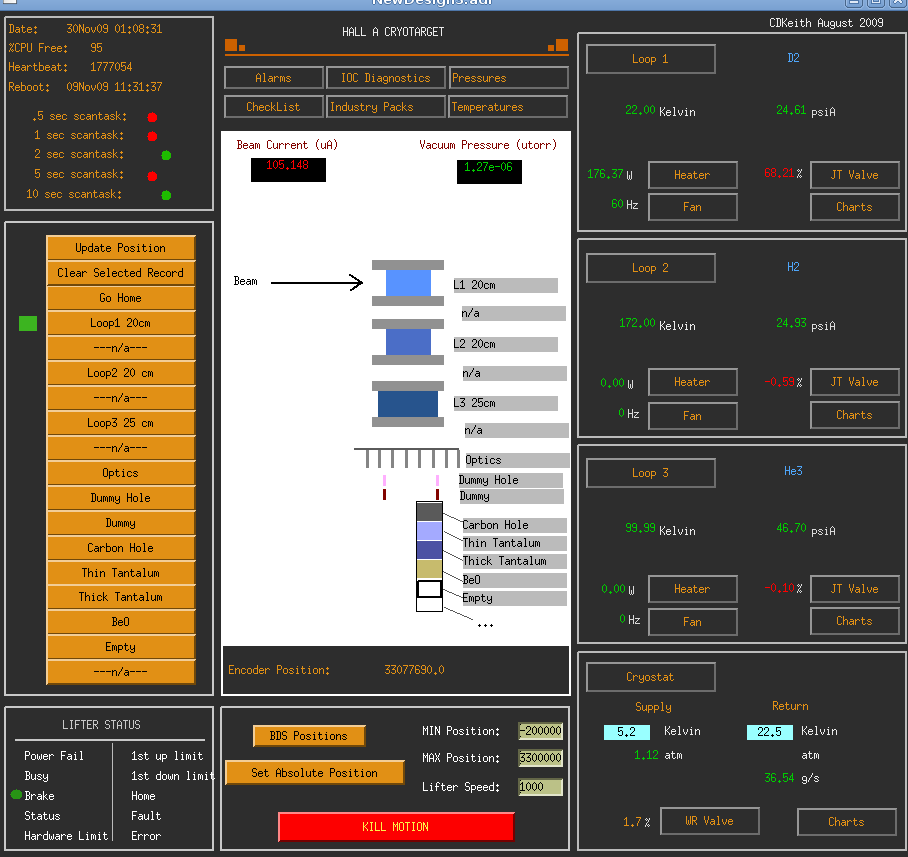Click the Empty white target segment
The width and height of the screenshot is (908, 857).
[429, 589]
